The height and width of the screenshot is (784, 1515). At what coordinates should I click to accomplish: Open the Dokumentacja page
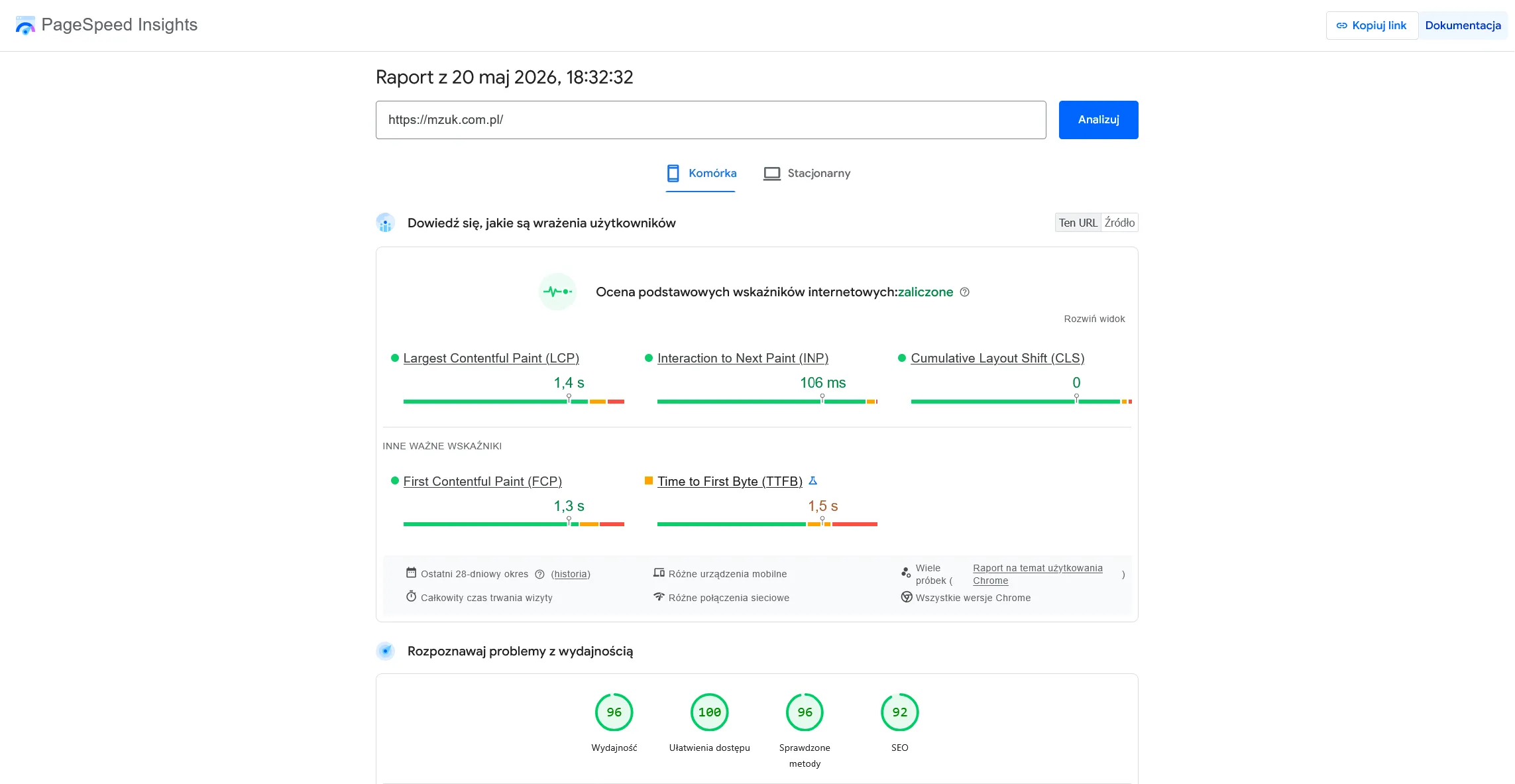tap(1463, 25)
